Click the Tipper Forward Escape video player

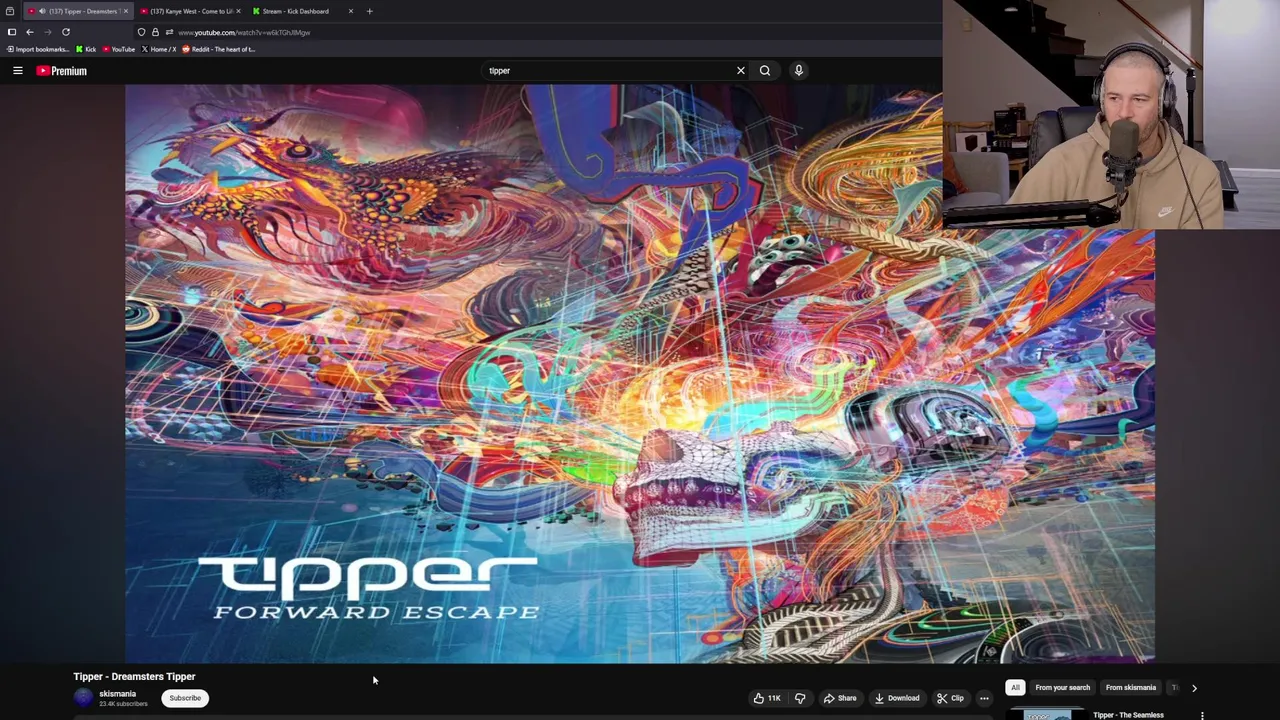pos(640,374)
